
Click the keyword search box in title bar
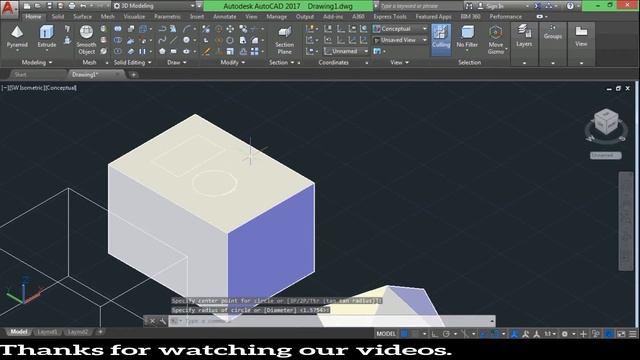point(420,6)
